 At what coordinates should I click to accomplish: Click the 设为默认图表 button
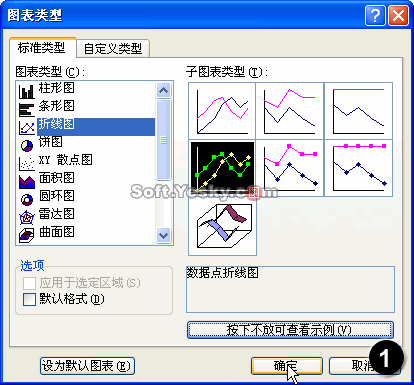pyautogui.click(x=87, y=366)
